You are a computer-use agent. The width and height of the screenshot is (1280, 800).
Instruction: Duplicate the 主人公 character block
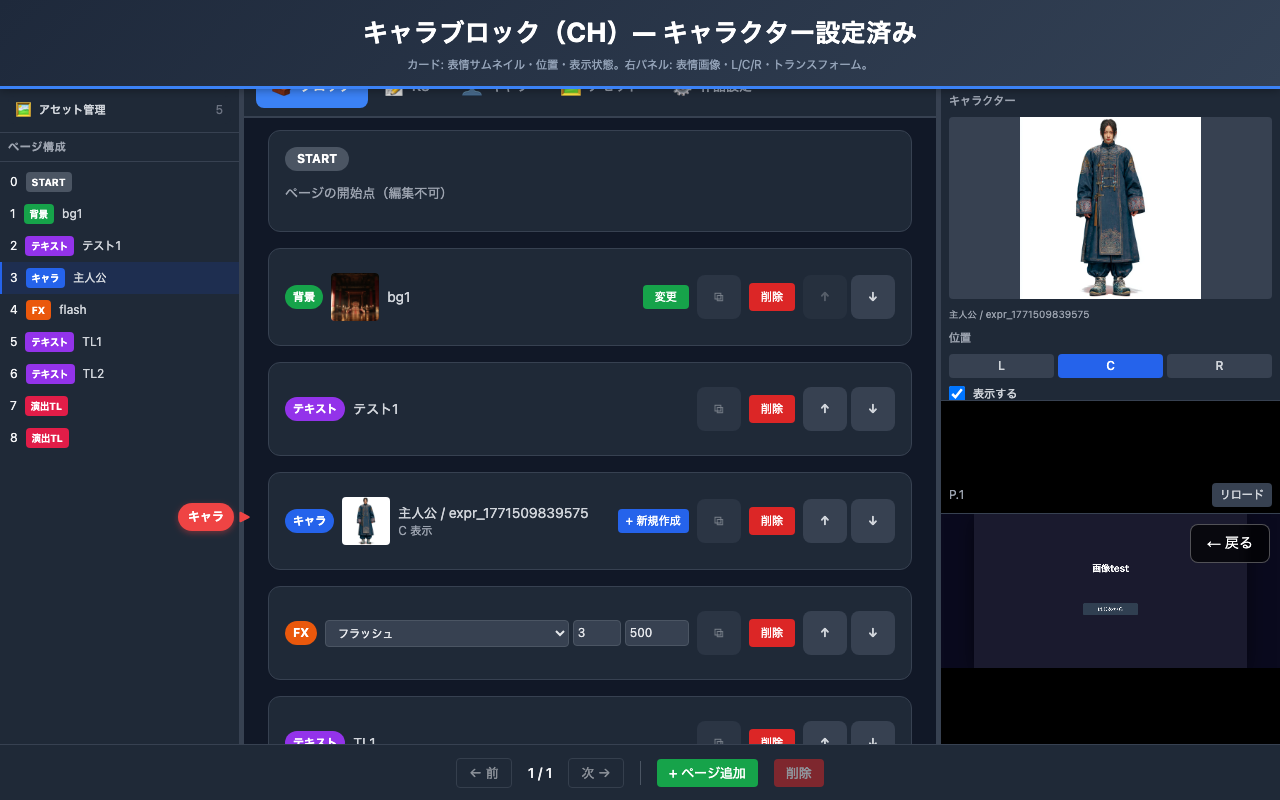click(719, 521)
